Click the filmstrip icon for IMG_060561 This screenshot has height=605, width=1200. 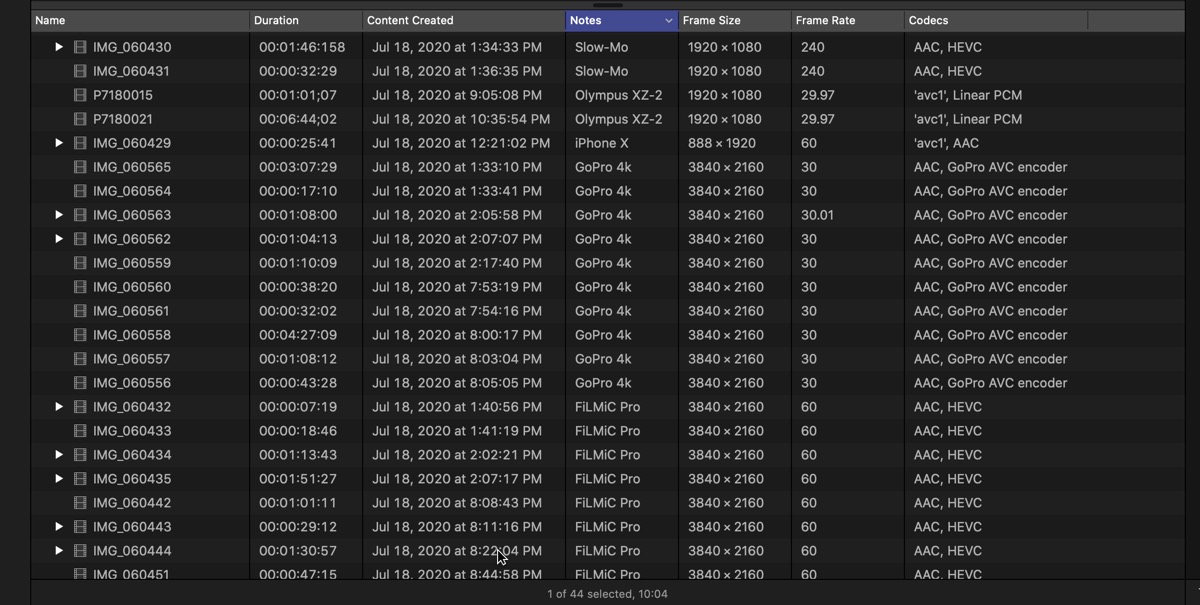point(80,311)
